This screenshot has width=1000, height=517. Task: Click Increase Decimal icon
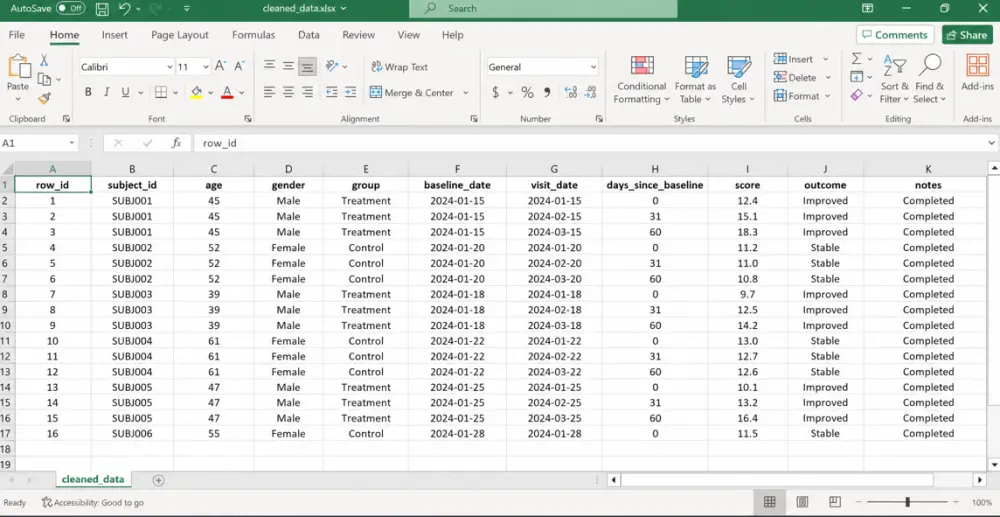(x=571, y=92)
